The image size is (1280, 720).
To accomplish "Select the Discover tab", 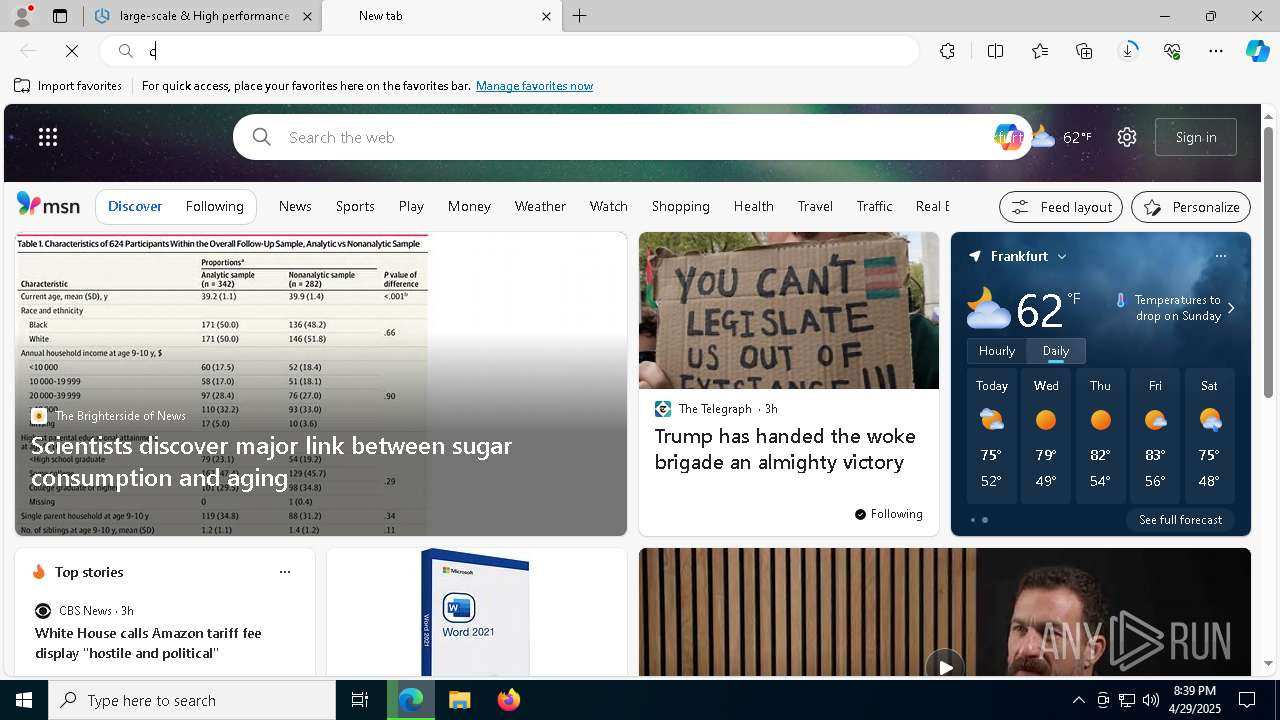I will [x=135, y=206].
